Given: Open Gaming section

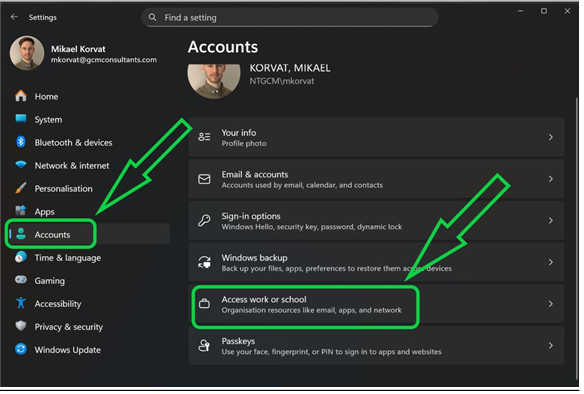Looking at the screenshot, I should [50, 281].
